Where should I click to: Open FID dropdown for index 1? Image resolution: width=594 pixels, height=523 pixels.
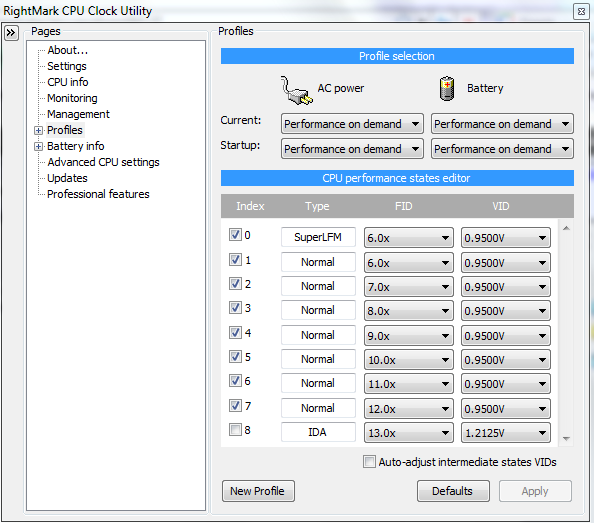409,263
